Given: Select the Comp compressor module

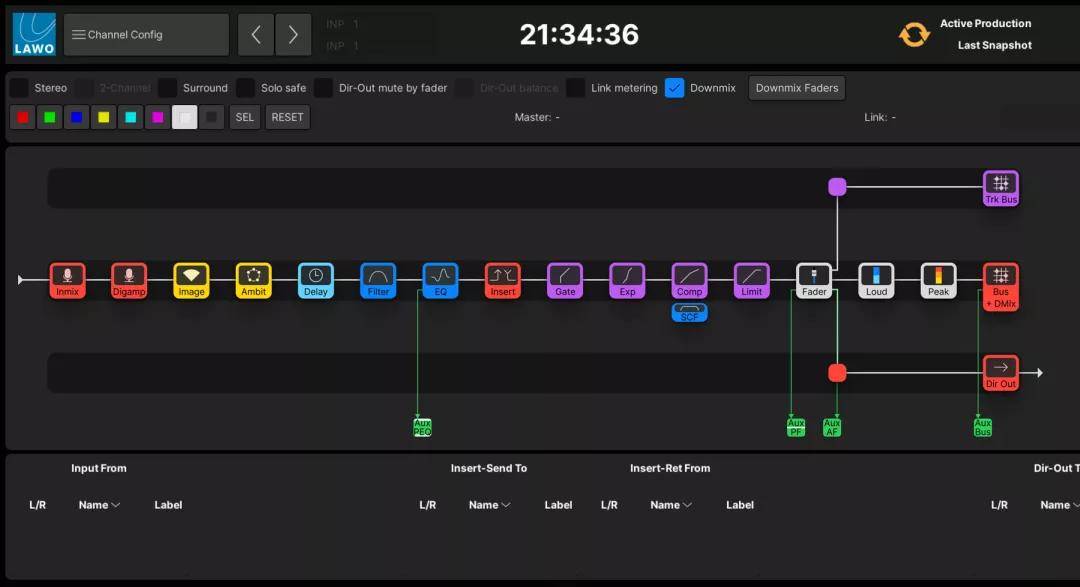Looking at the screenshot, I should click(689, 280).
